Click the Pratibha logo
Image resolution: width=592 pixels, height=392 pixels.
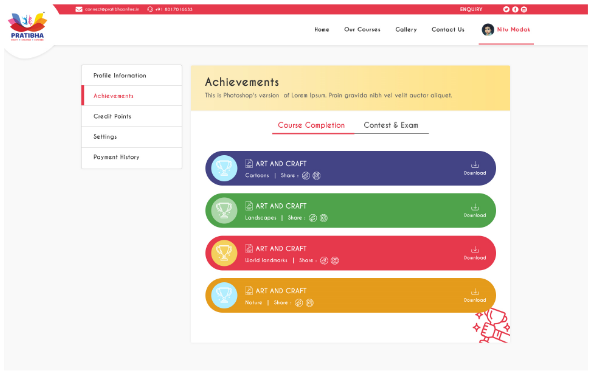pyautogui.click(x=27, y=26)
